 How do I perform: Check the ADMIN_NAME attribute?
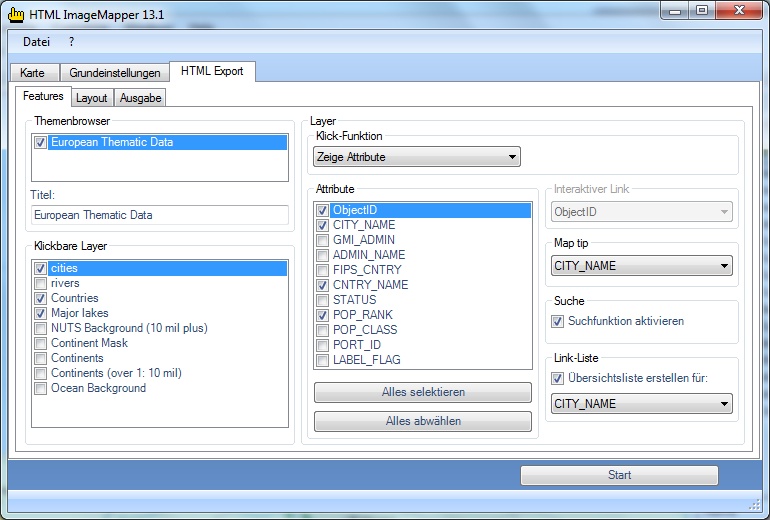322,255
